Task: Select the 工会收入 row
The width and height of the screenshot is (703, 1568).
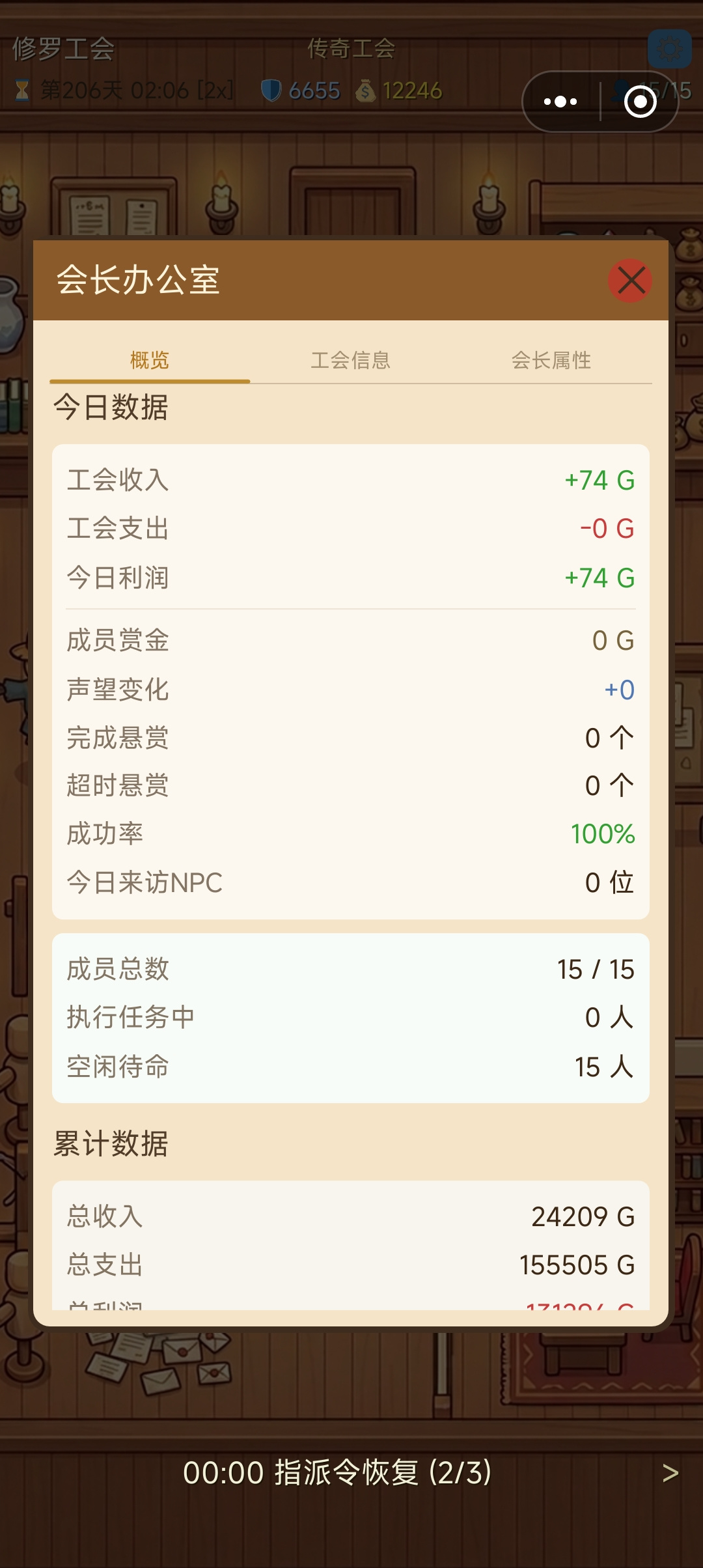Action: tap(351, 480)
